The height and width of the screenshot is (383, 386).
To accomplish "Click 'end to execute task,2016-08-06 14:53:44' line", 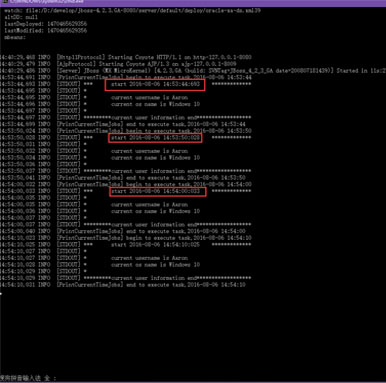I will (123, 124).
